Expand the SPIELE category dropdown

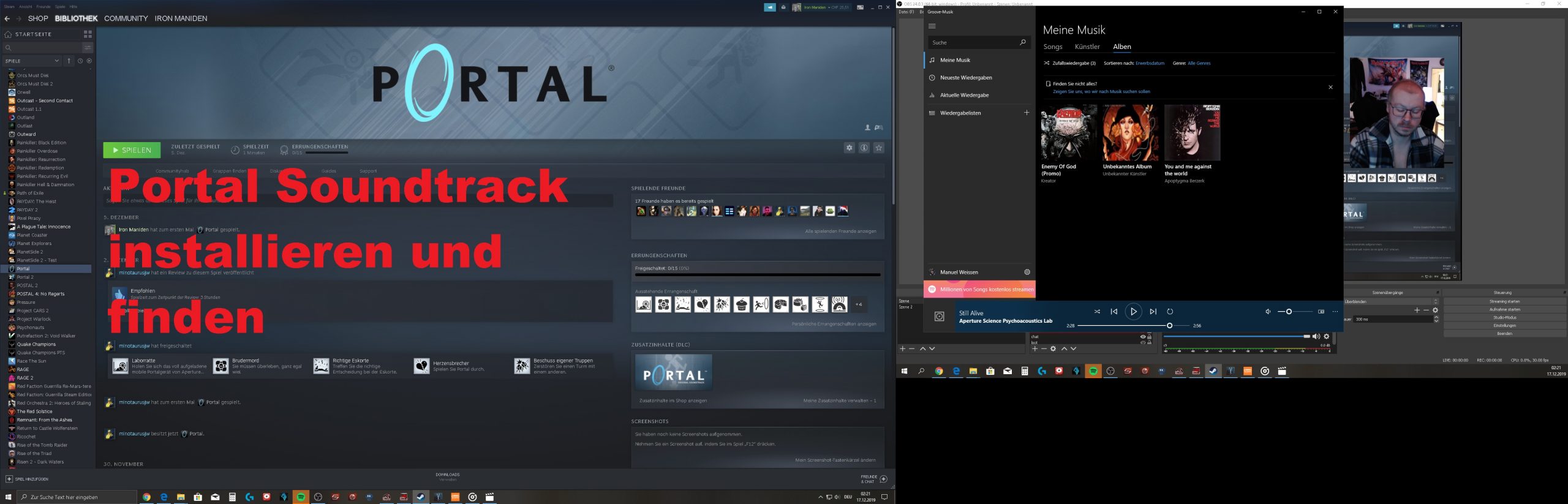pyautogui.click(x=32, y=61)
